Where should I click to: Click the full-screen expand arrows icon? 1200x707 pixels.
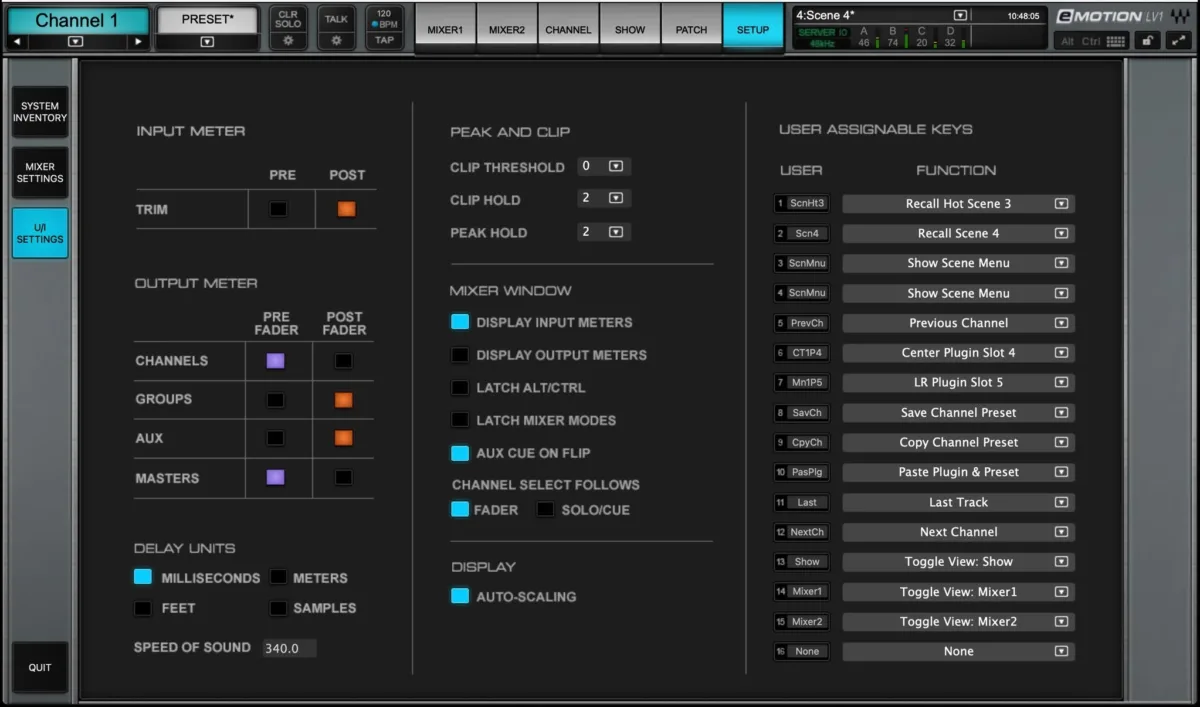pyautogui.click(x=1179, y=41)
